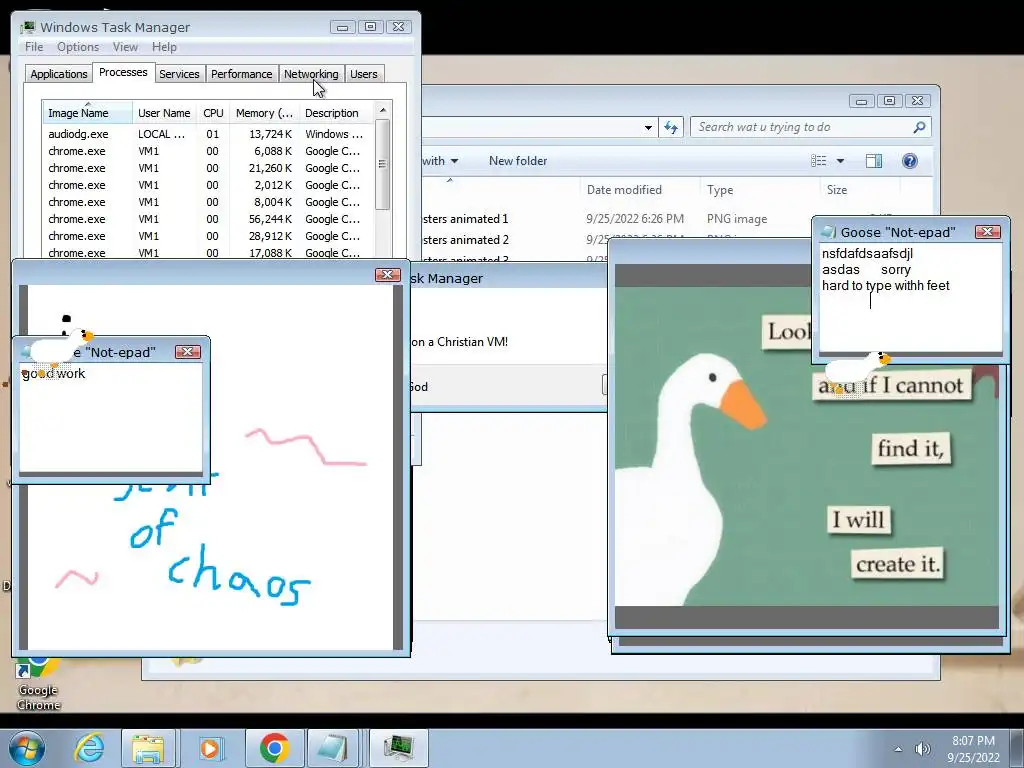Open the clock showing 8:07 PM
This screenshot has width=1024, height=768.
pos(973,749)
